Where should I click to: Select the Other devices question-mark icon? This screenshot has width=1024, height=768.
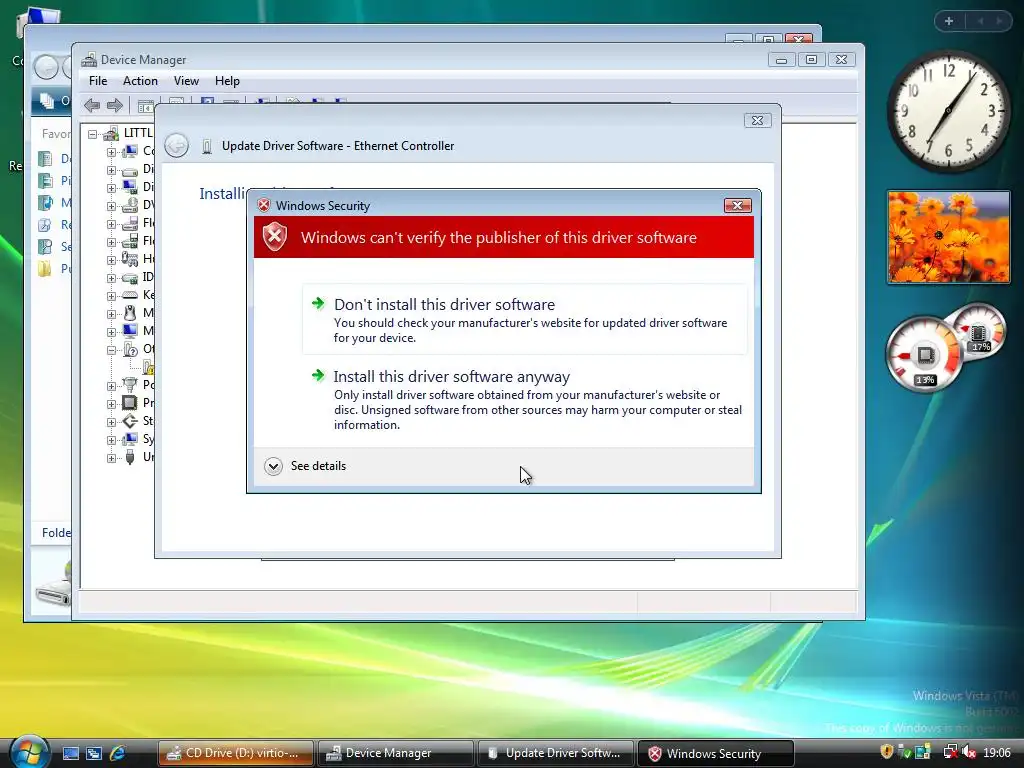tap(130, 349)
